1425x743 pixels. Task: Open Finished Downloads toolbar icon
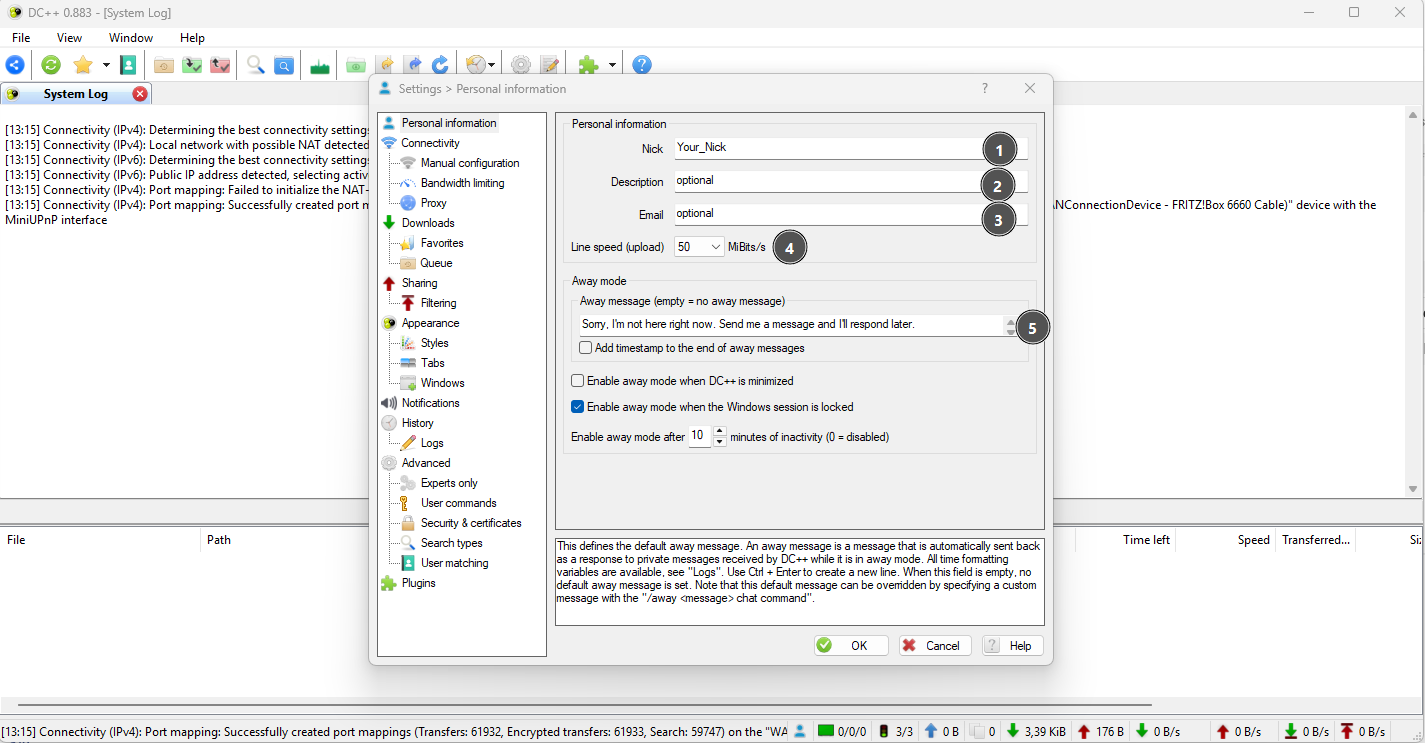pos(192,65)
